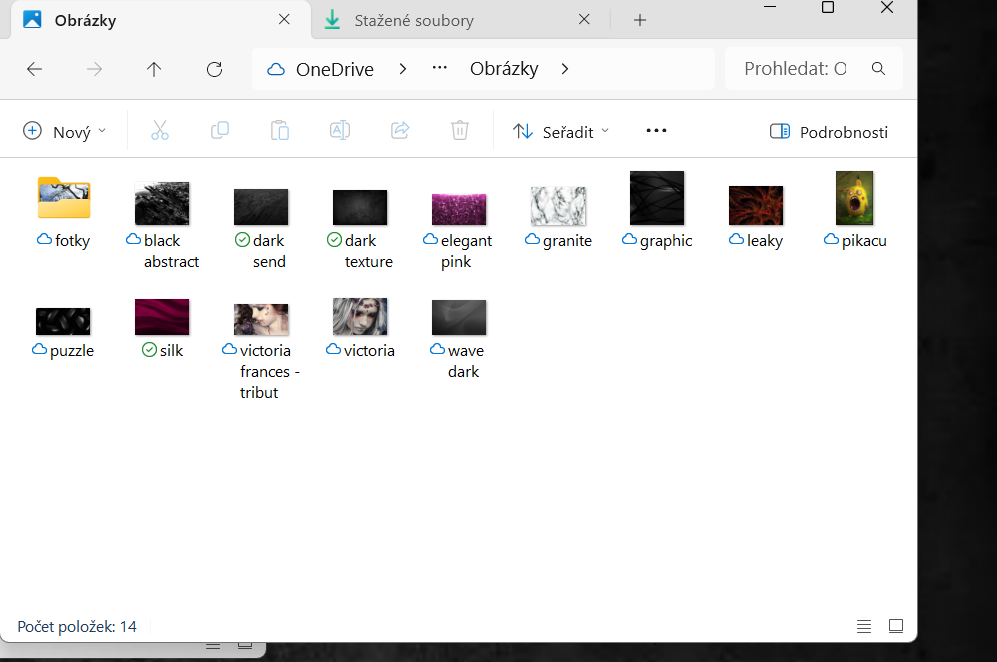
Task: Click the Share icon in toolbar
Action: click(400, 130)
